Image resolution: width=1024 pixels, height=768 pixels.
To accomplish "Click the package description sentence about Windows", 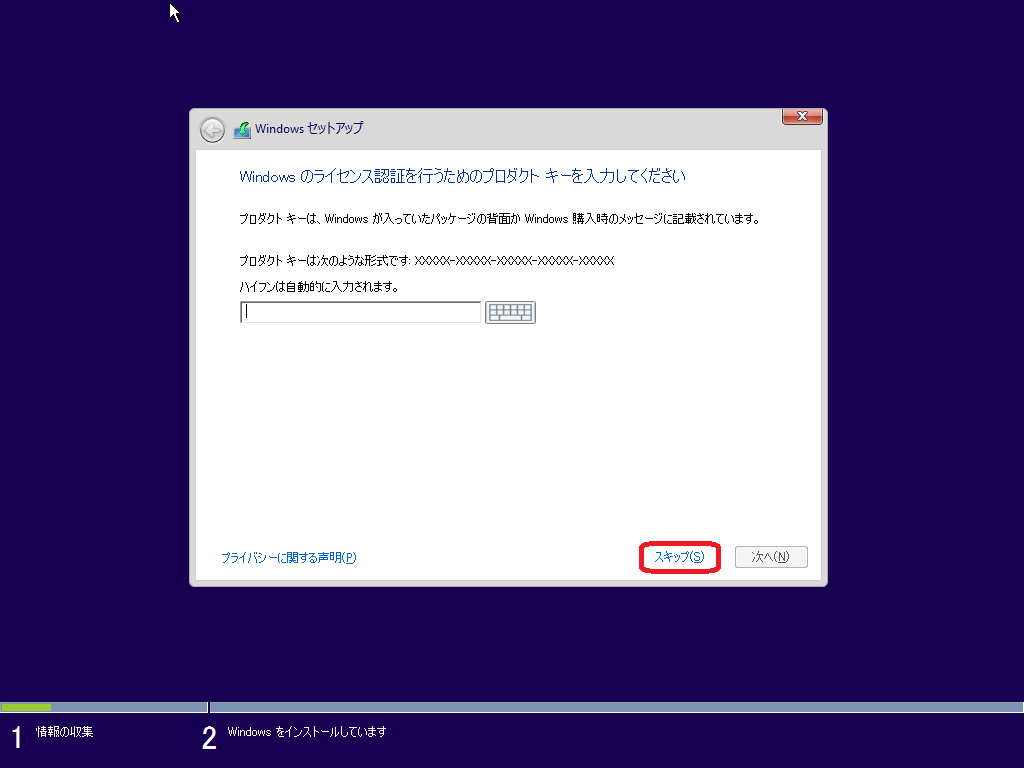I will coord(500,219).
